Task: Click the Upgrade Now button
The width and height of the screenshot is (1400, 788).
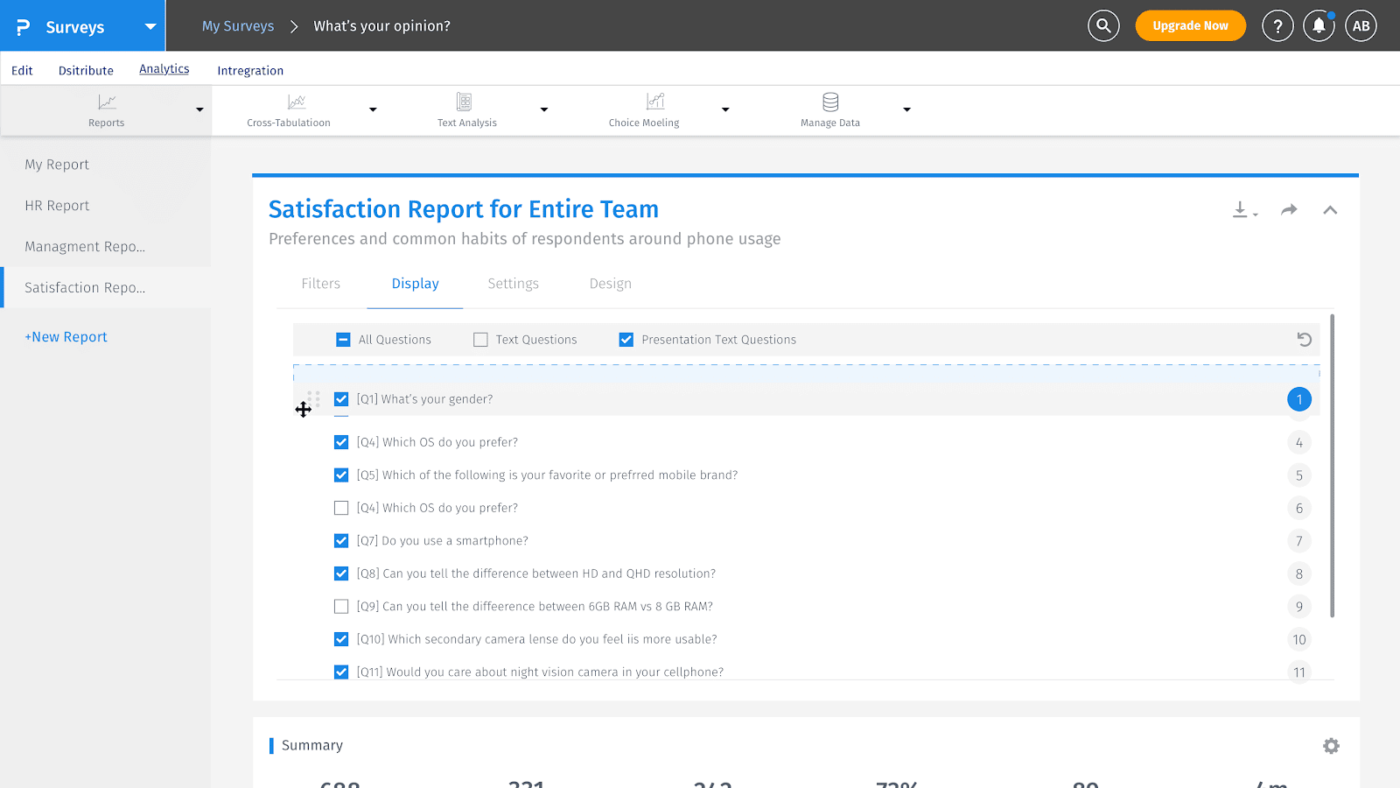Action: click(x=1190, y=25)
